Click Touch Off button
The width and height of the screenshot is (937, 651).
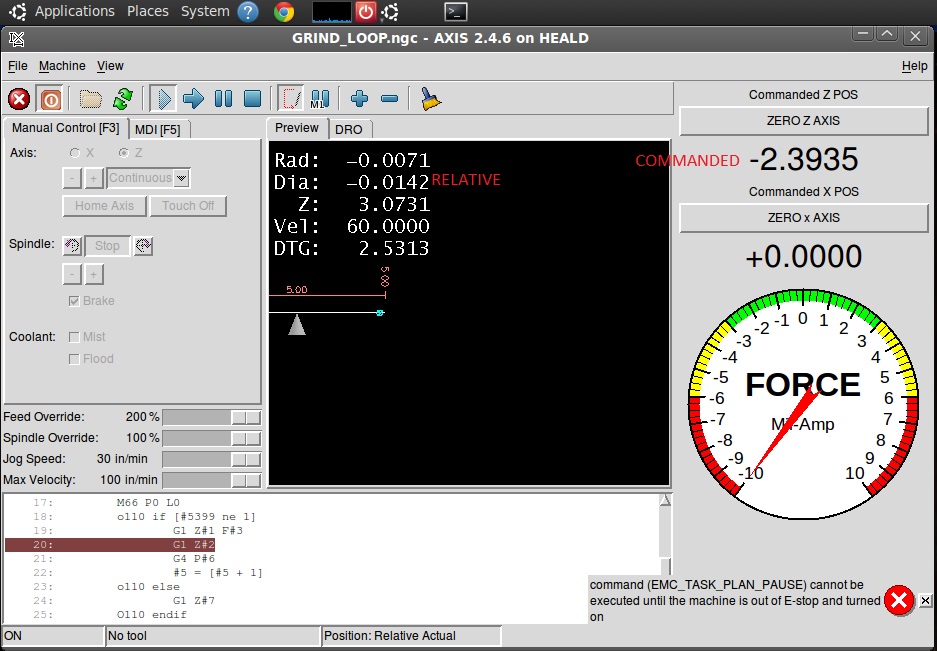coord(188,206)
